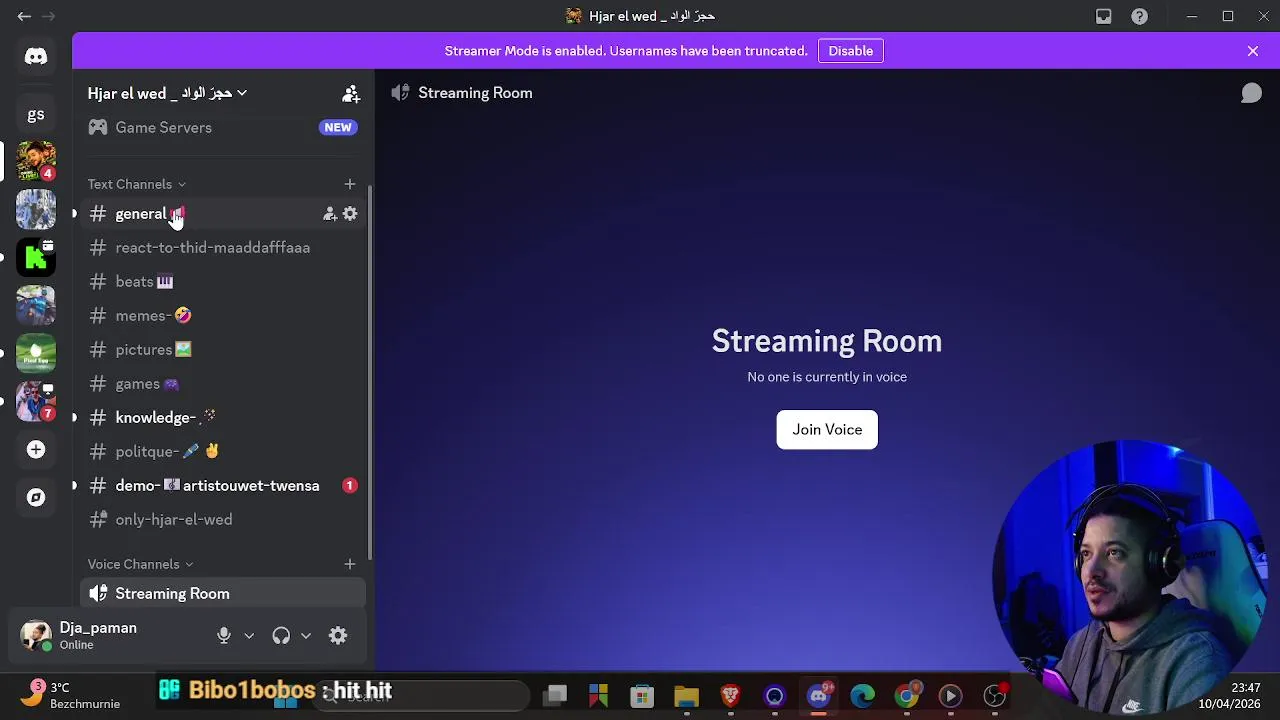The width and height of the screenshot is (1280, 720).
Task: Mute the microphone
Action: click(224, 636)
